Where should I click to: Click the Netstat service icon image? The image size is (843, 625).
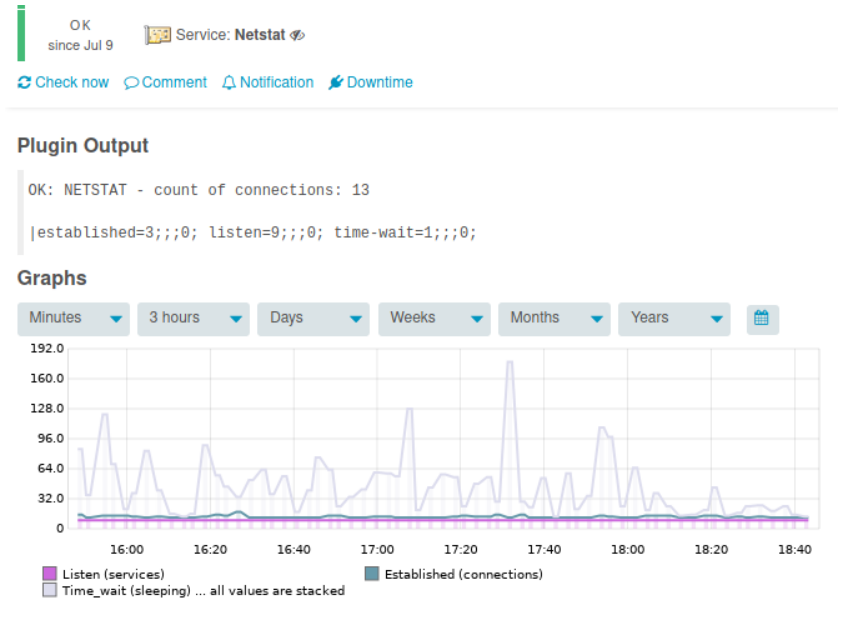pos(157,35)
